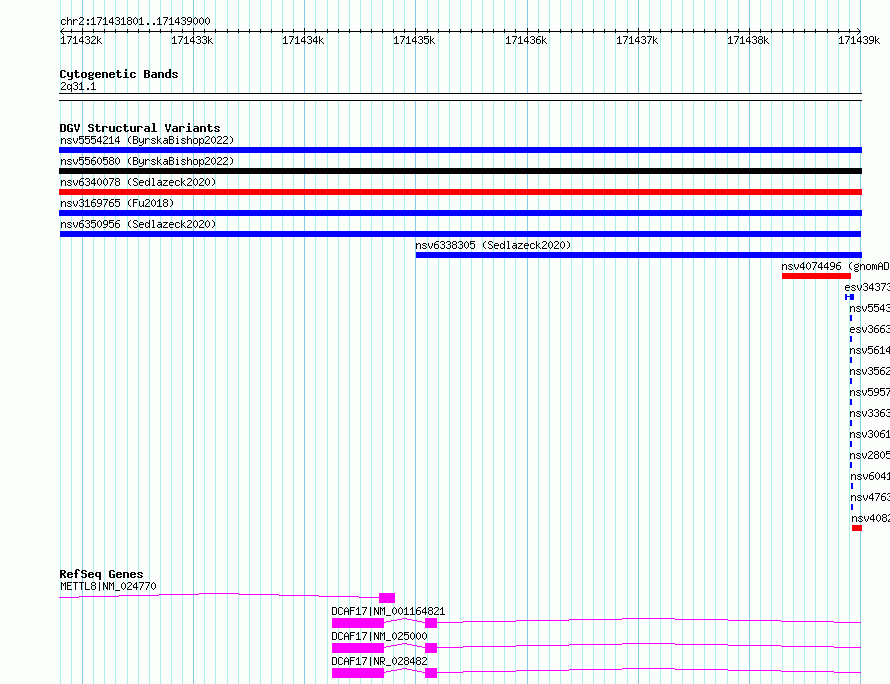Open variant nsv4074496 gnomAD label

[835, 266]
